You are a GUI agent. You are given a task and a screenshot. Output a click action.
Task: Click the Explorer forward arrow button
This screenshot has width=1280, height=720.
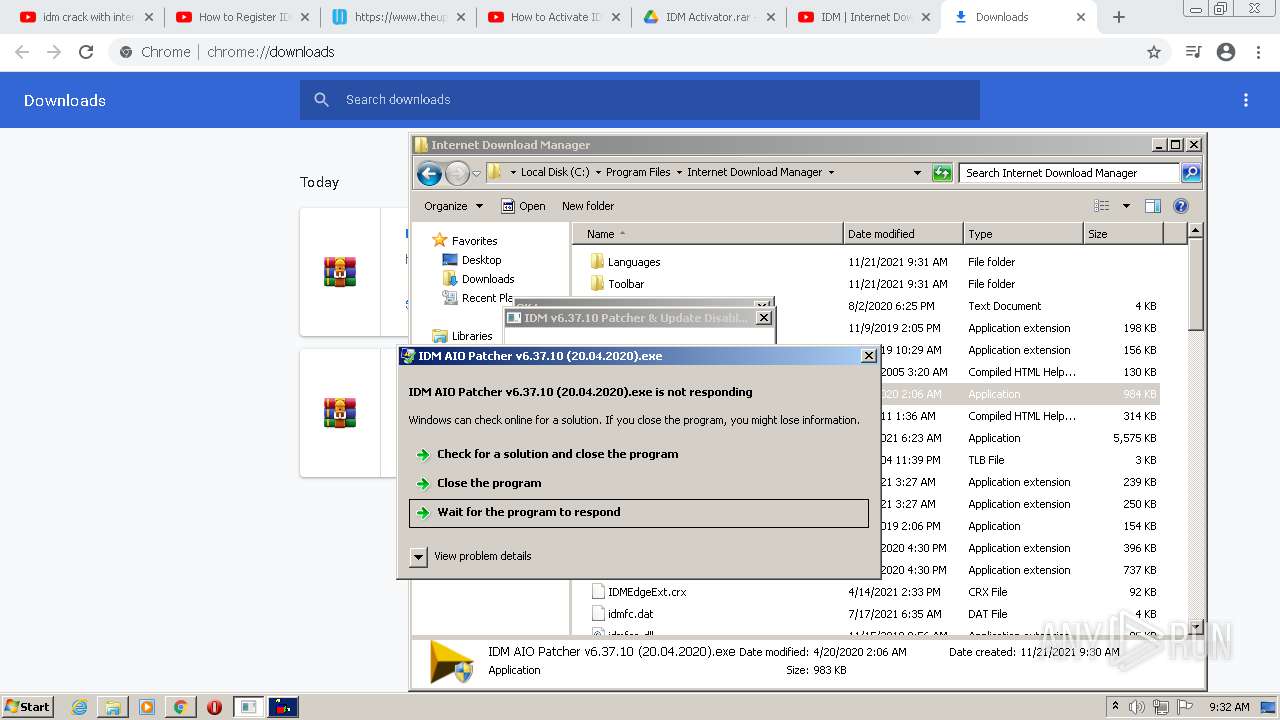tap(457, 173)
